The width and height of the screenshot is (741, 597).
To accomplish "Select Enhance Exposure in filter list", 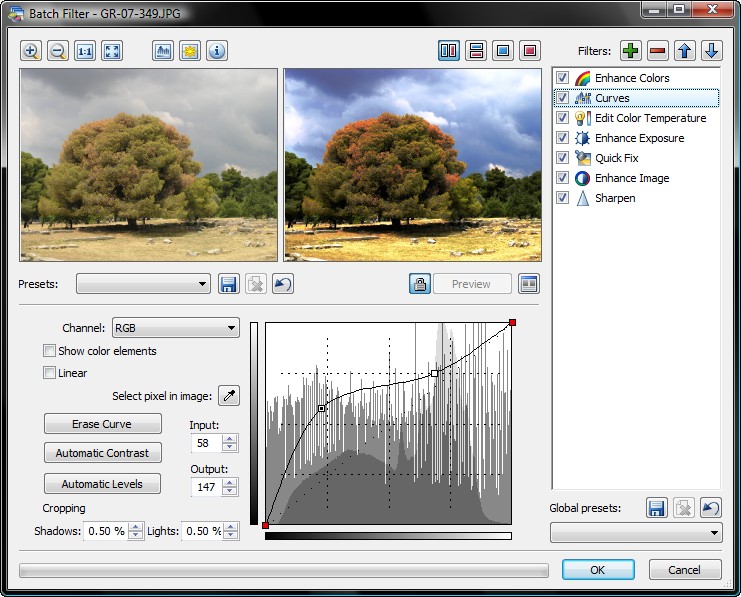I will tap(639, 138).
